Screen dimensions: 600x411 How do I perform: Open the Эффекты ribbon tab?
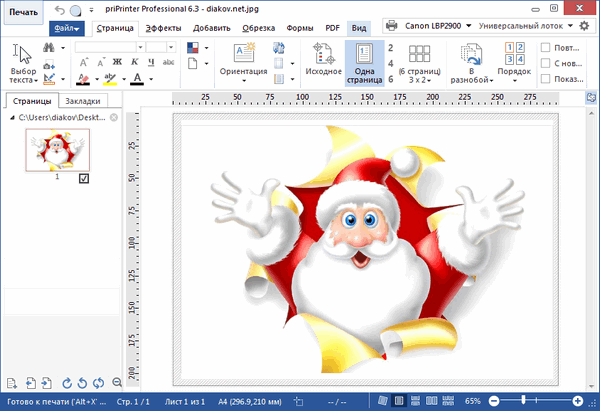coord(163,28)
